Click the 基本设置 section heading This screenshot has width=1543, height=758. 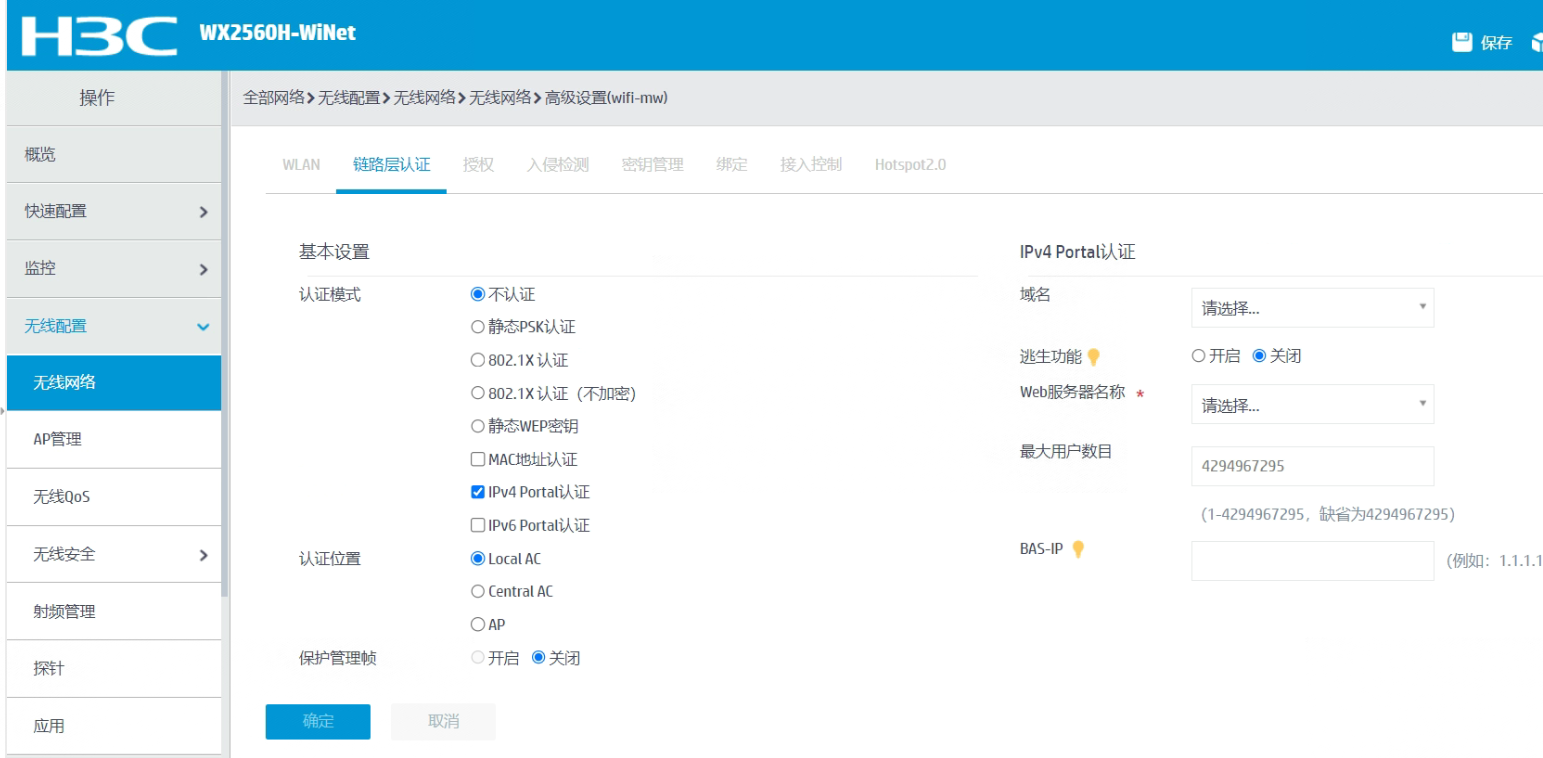(x=334, y=252)
